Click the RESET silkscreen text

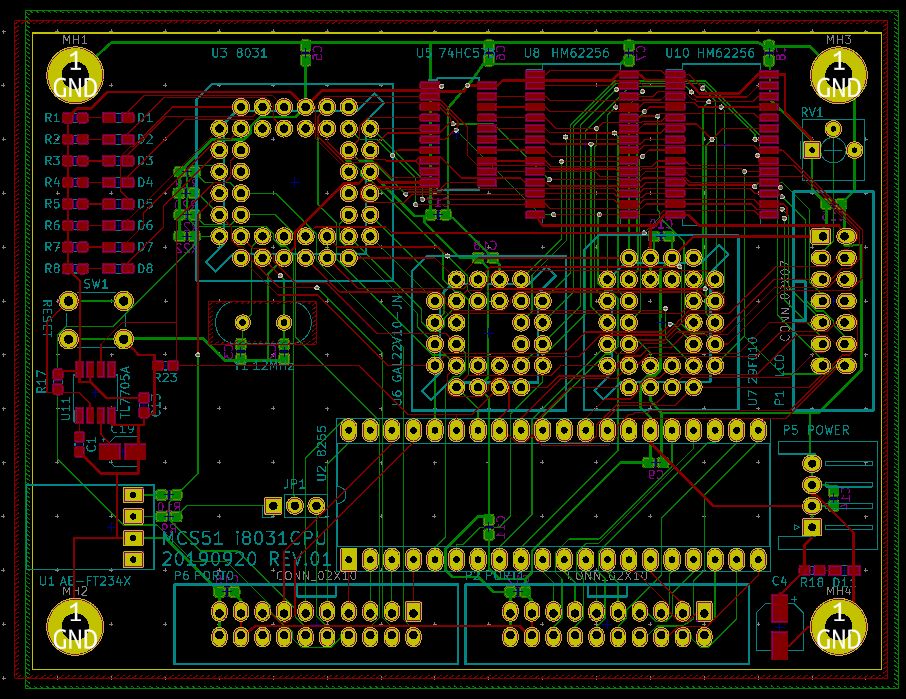47,318
